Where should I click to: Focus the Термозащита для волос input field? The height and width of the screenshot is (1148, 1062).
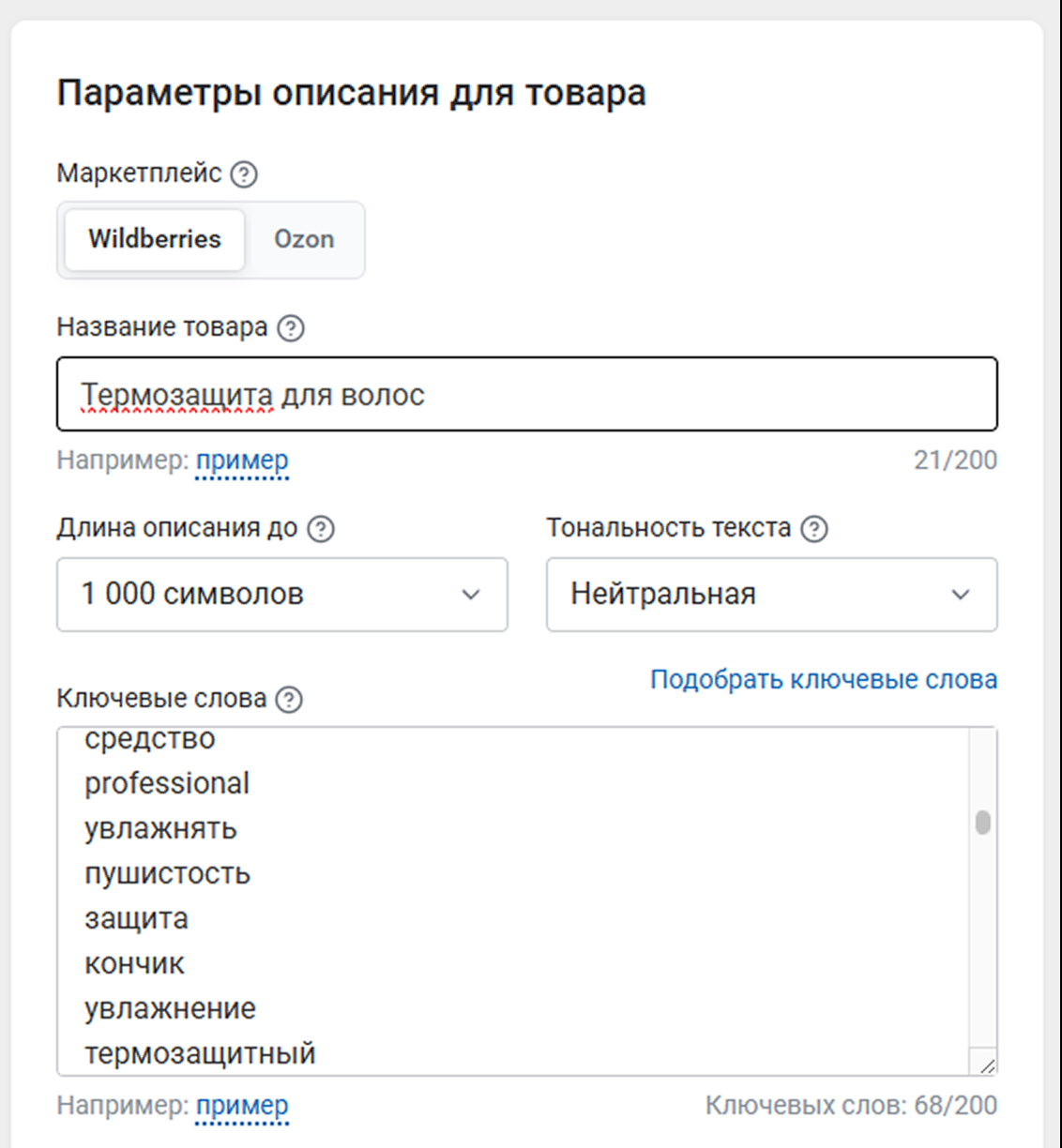click(525, 395)
